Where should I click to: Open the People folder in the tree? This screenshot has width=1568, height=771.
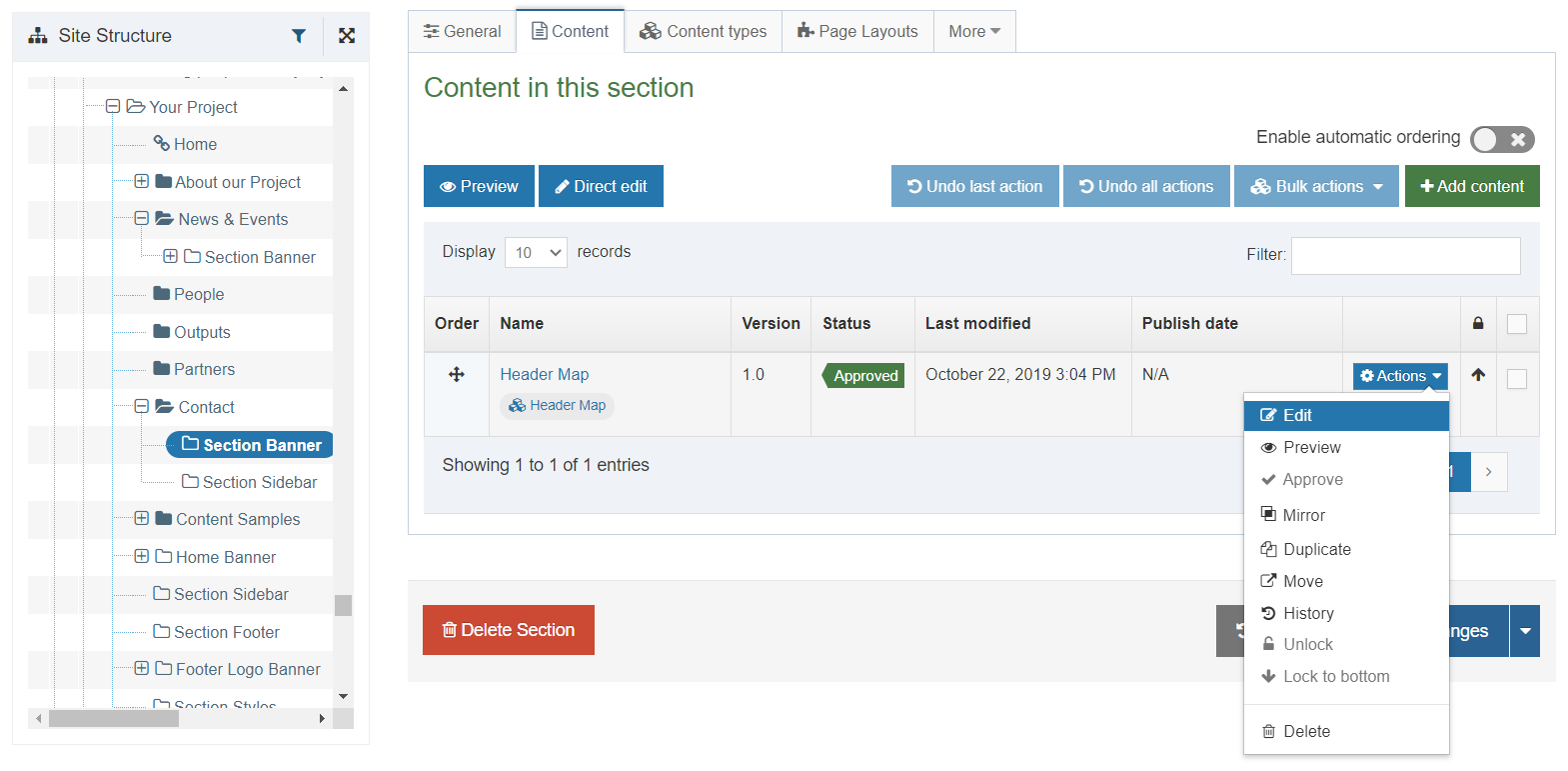point(198,294)
